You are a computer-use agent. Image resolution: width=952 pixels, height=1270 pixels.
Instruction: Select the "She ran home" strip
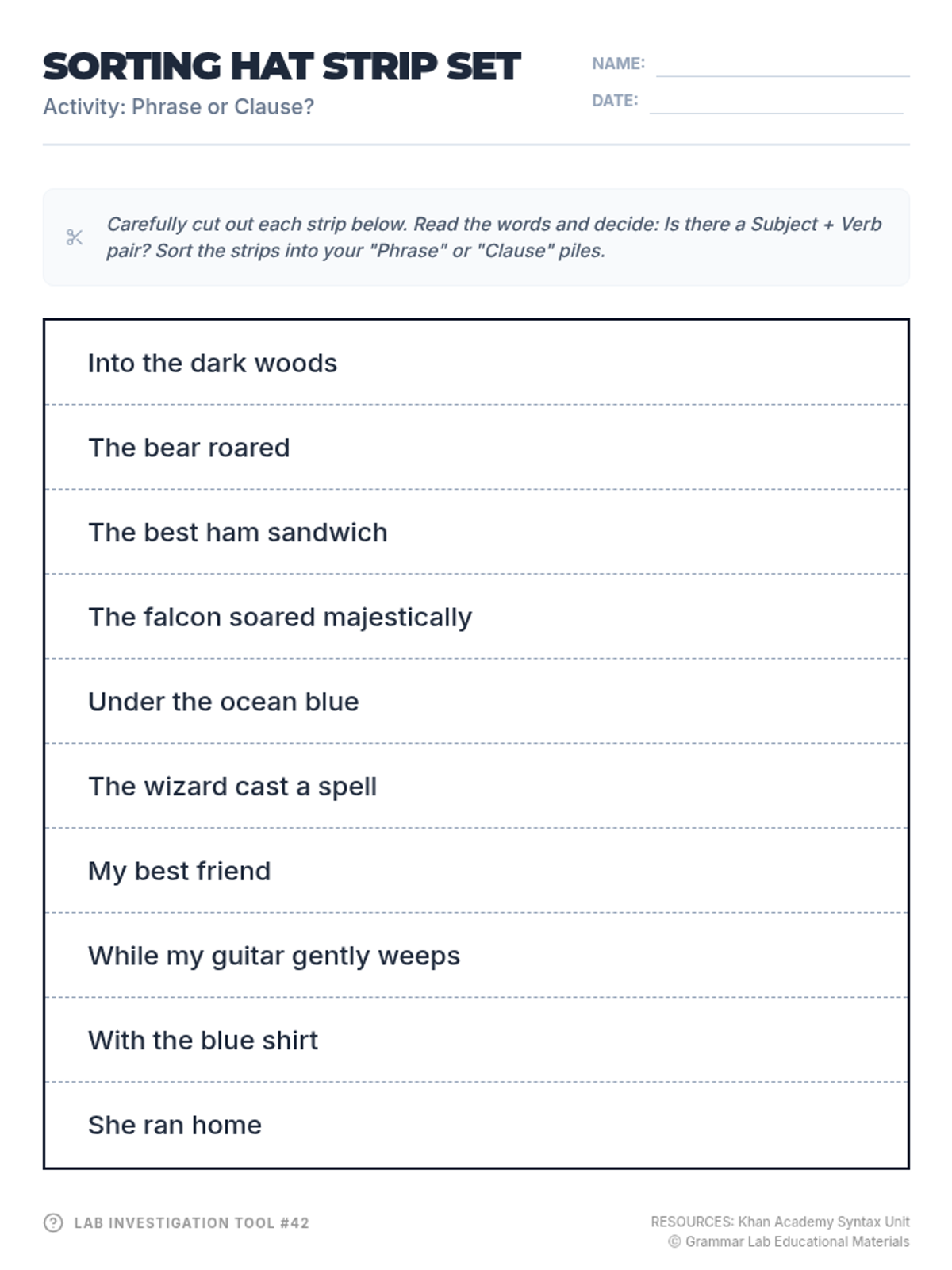(476, 1125)
